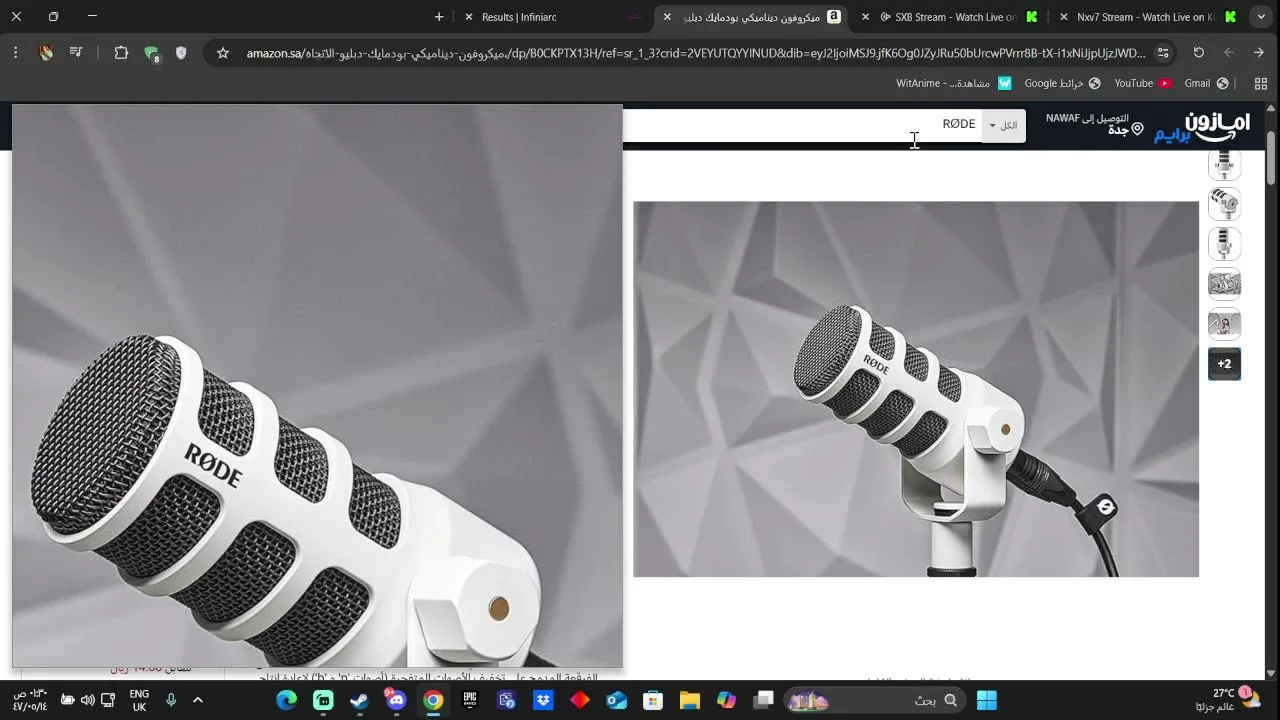
Task: Open the green extension with badge 8
Action: [x=151, y=54]
